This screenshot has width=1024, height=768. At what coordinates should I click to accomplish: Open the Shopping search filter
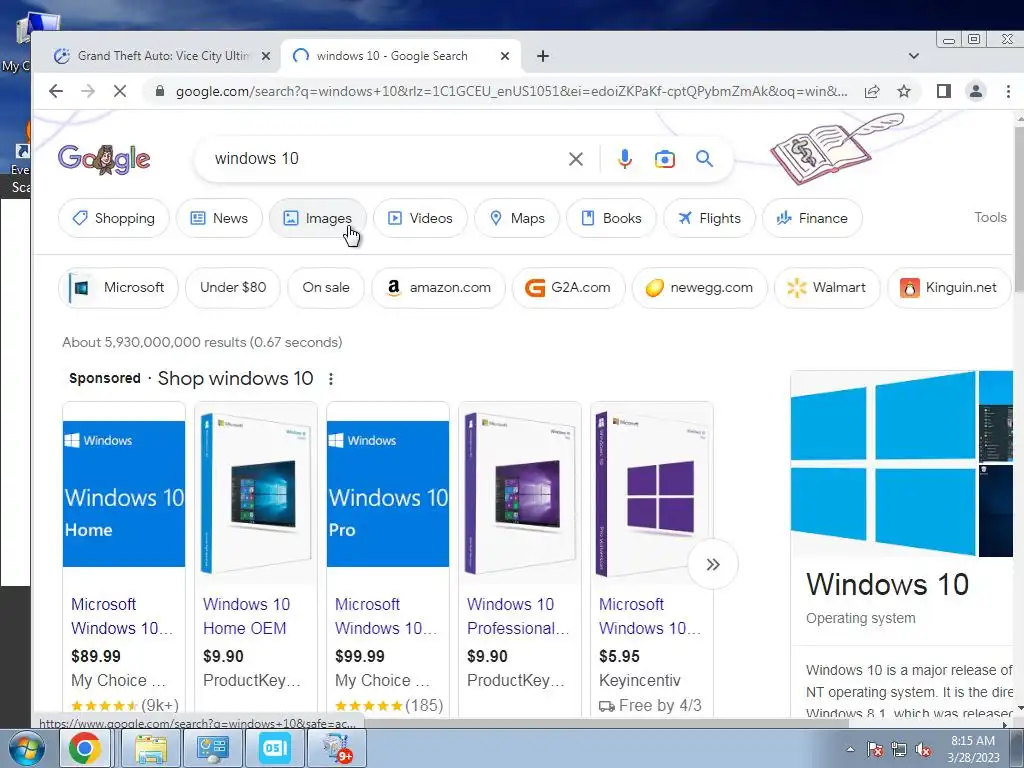click(114, 218)
